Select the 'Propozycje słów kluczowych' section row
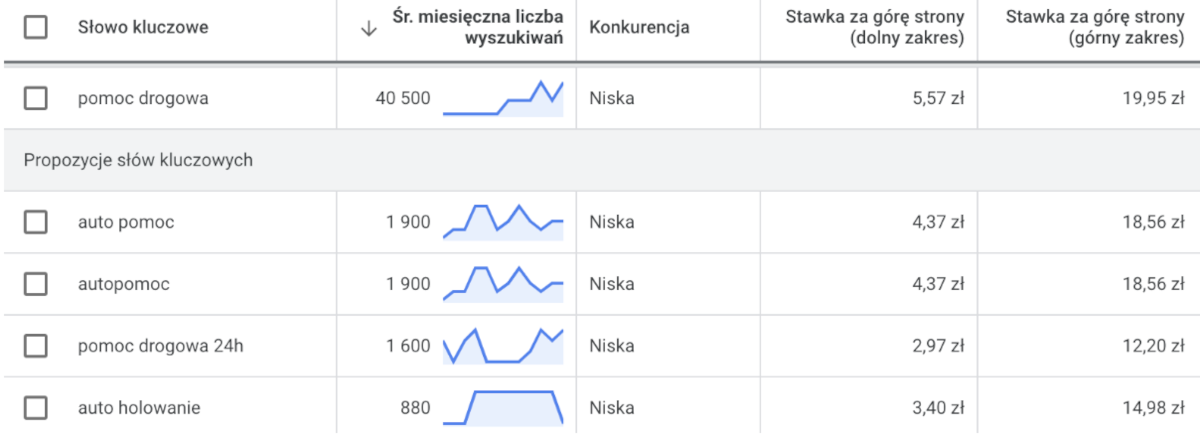The height and width of the screenshot is (439, 1200). [600, 160]
